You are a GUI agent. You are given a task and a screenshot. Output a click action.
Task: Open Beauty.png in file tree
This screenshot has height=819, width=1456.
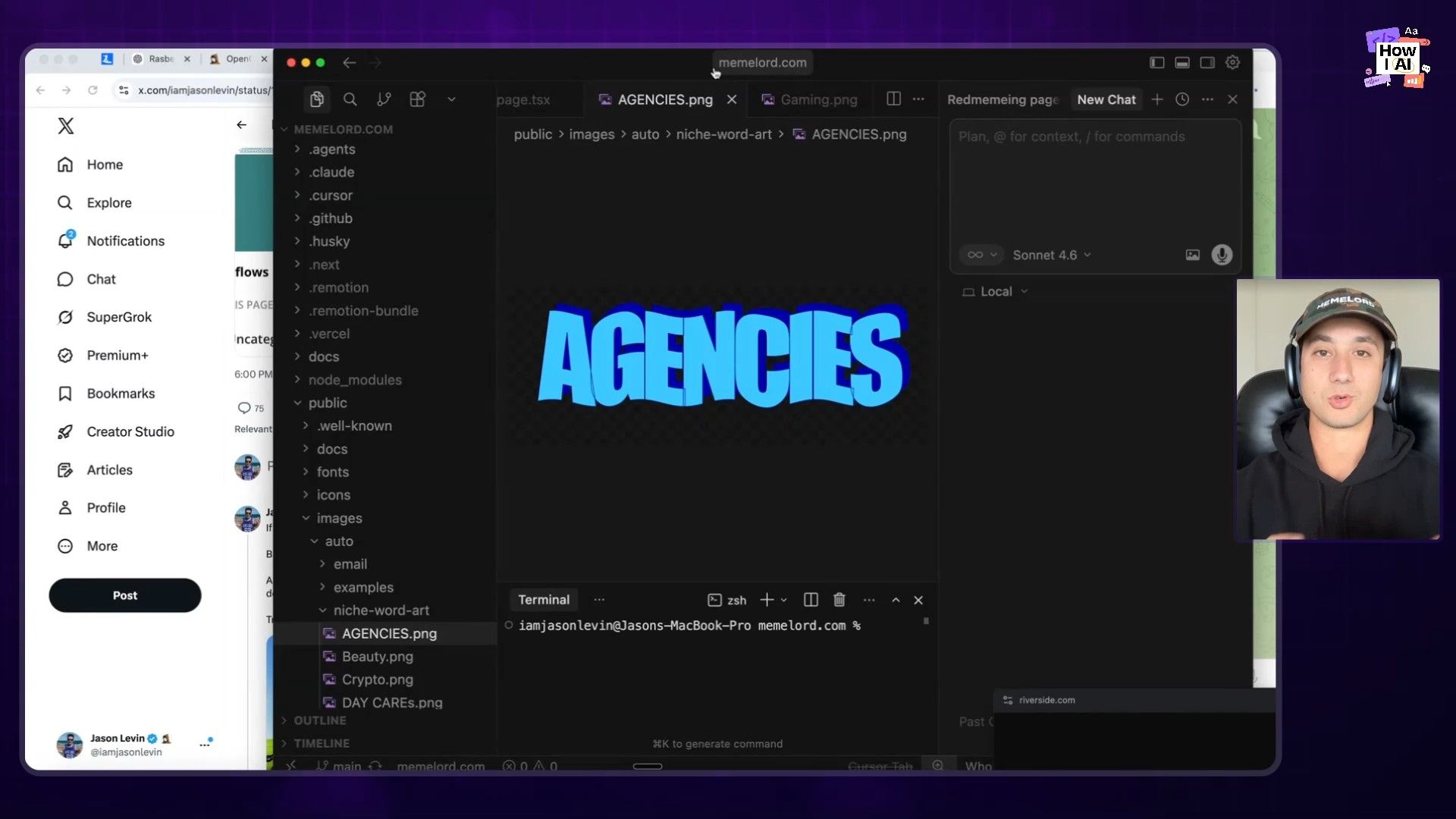tap(384, 657)
